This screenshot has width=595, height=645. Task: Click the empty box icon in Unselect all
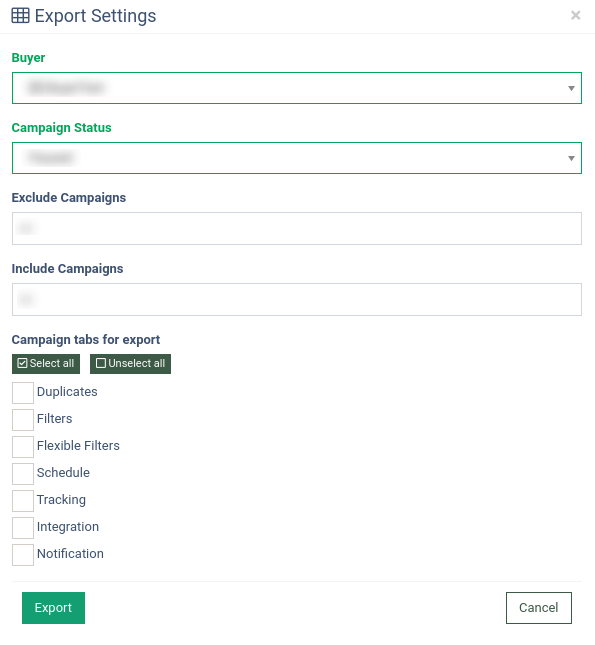pyautogui.click(x=101, y=363)
